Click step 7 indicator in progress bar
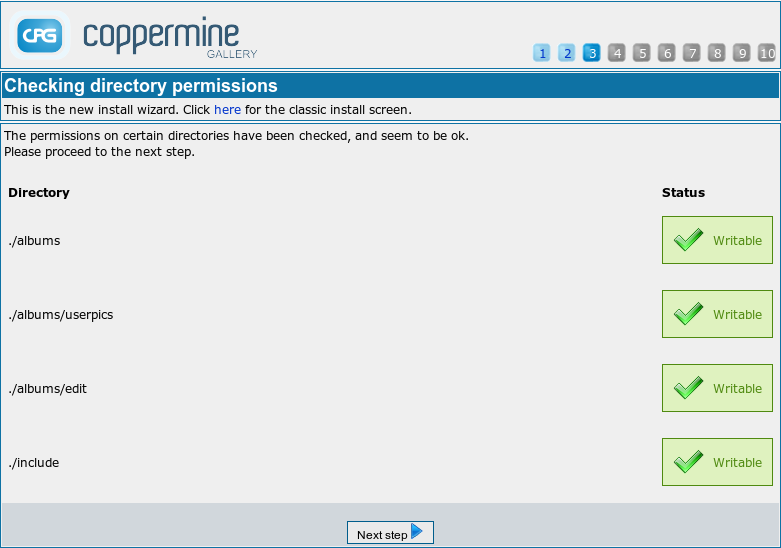The height and width of the screenshot is (548, 781). (692, 53)
